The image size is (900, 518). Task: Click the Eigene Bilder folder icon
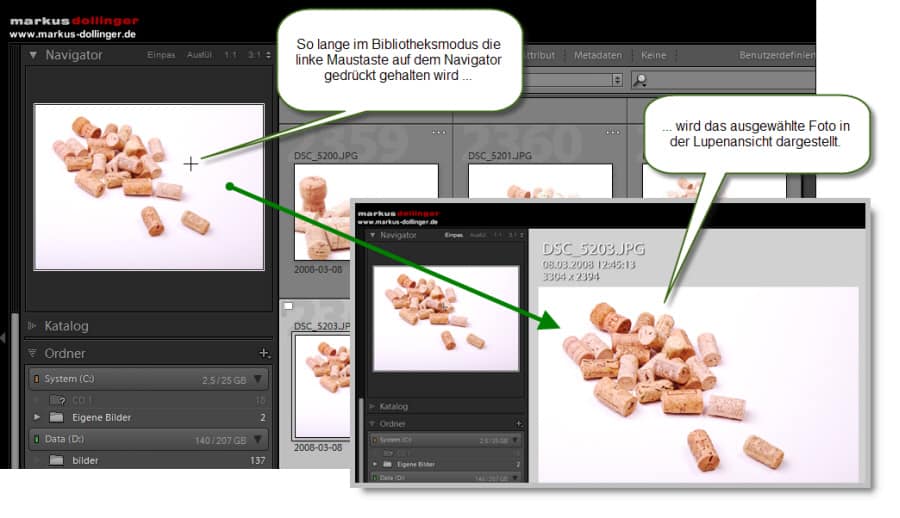click(x=56, y=417)
